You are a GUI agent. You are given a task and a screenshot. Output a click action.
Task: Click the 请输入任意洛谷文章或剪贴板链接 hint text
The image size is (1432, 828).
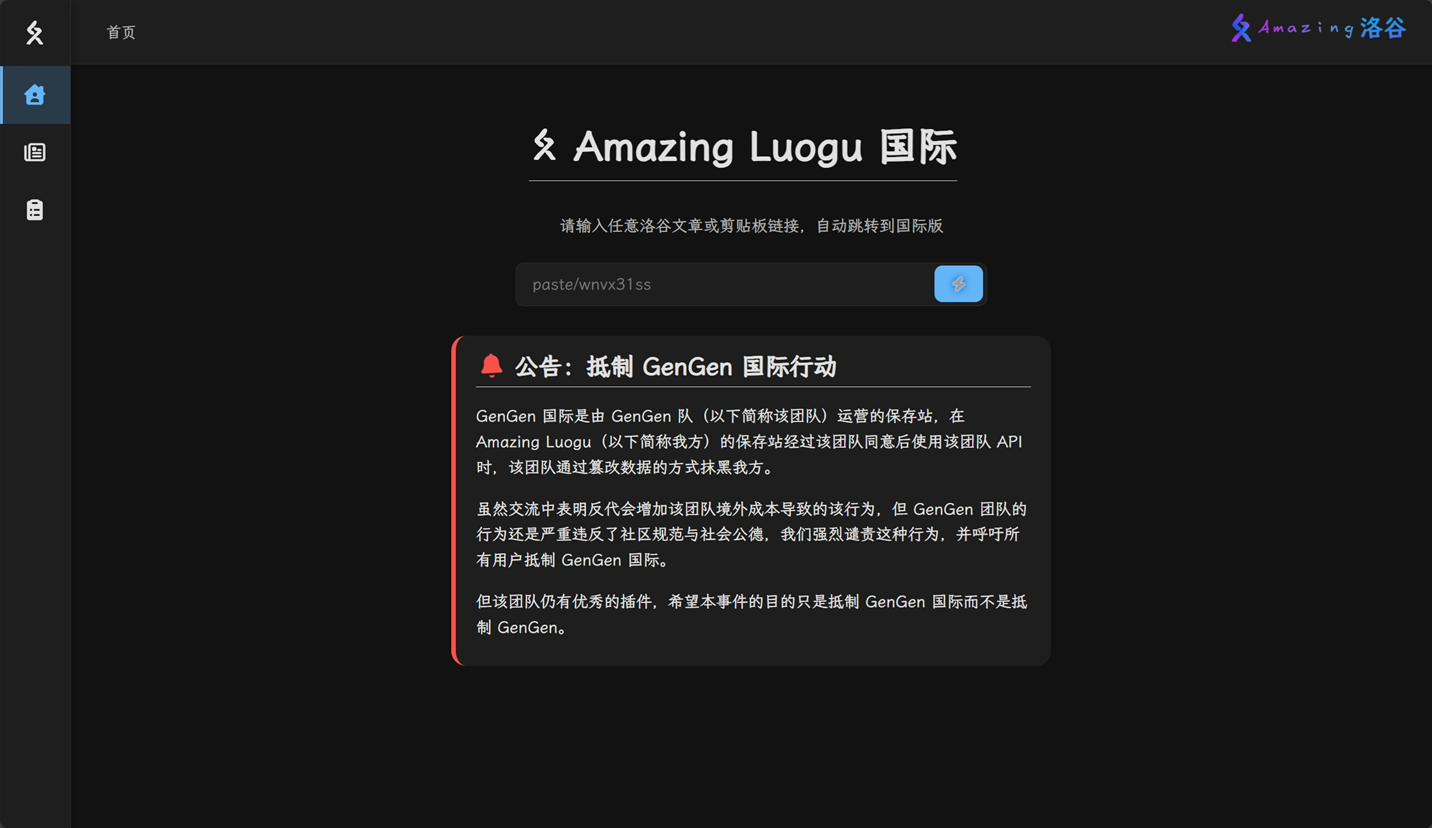click(751, 226)
